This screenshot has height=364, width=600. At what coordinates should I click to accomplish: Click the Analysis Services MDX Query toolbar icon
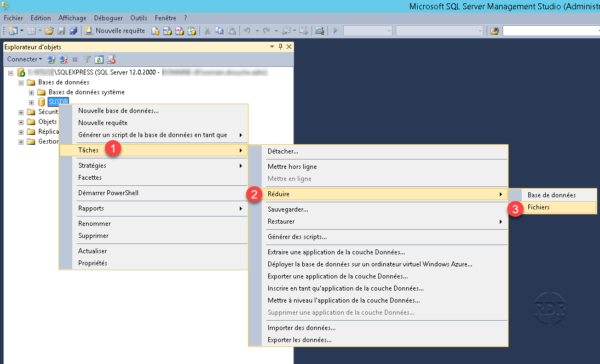[167, 31]
